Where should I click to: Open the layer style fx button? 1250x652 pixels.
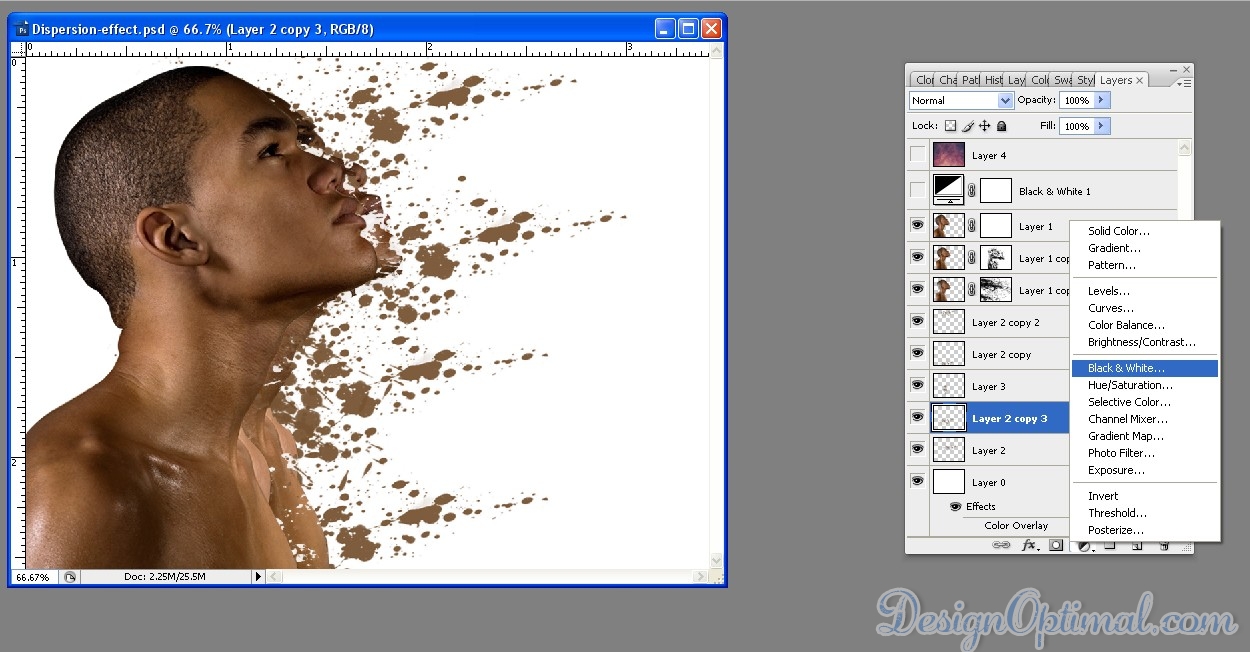point(1029,545)
